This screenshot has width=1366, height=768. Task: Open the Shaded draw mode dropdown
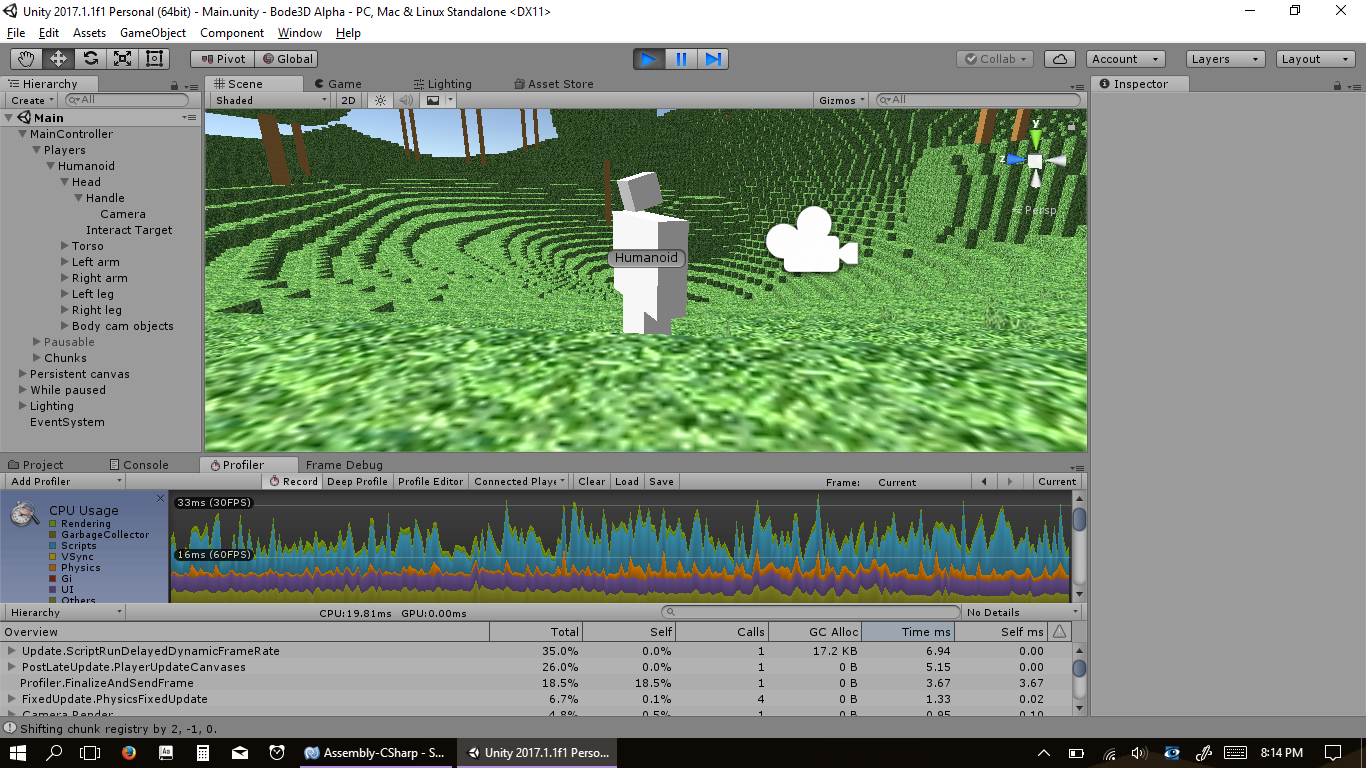(270, 100)
